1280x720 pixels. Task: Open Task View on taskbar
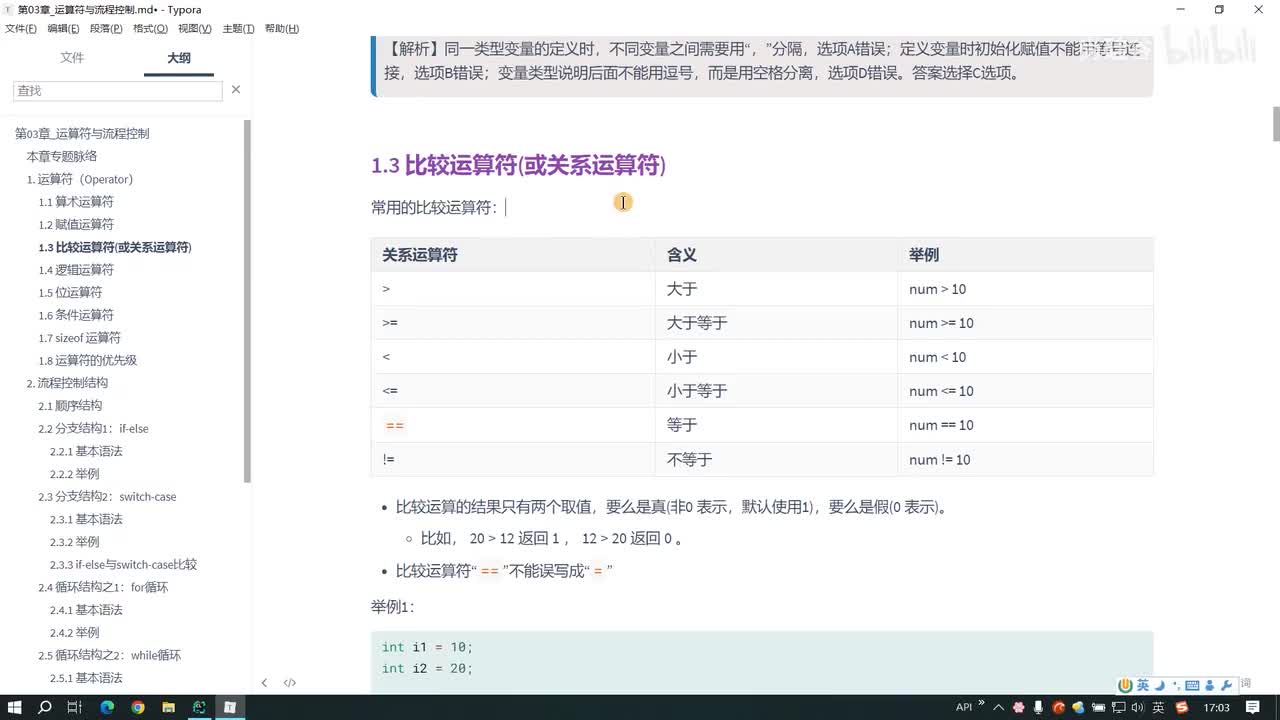click(74, 707)
